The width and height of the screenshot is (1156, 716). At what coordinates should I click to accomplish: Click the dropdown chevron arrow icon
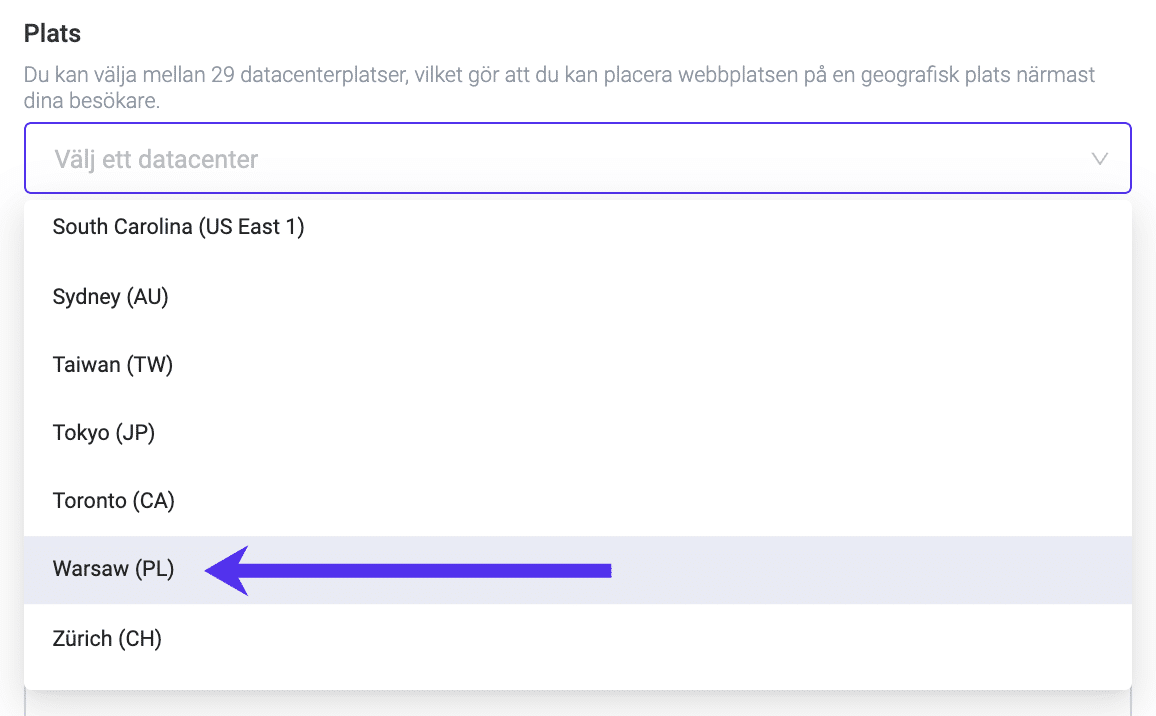point(1100,159)
